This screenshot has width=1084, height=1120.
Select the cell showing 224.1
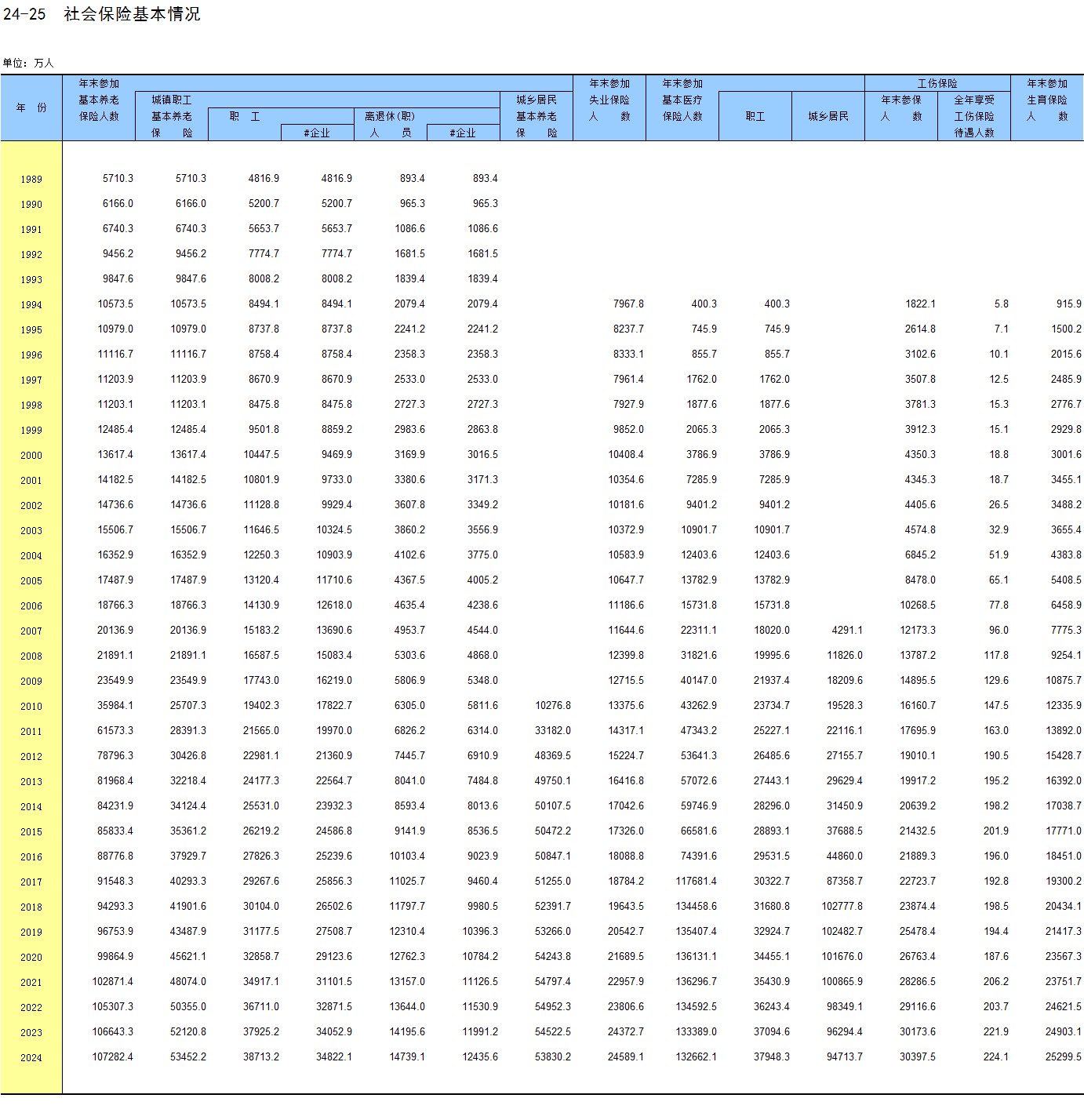pos(996,1057)
